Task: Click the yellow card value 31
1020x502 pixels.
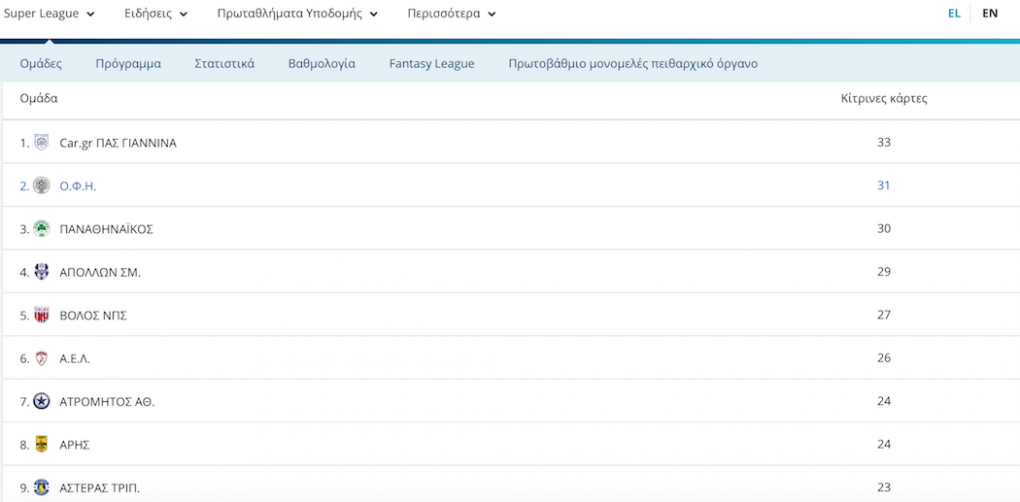Action: [x=883, y=185]
